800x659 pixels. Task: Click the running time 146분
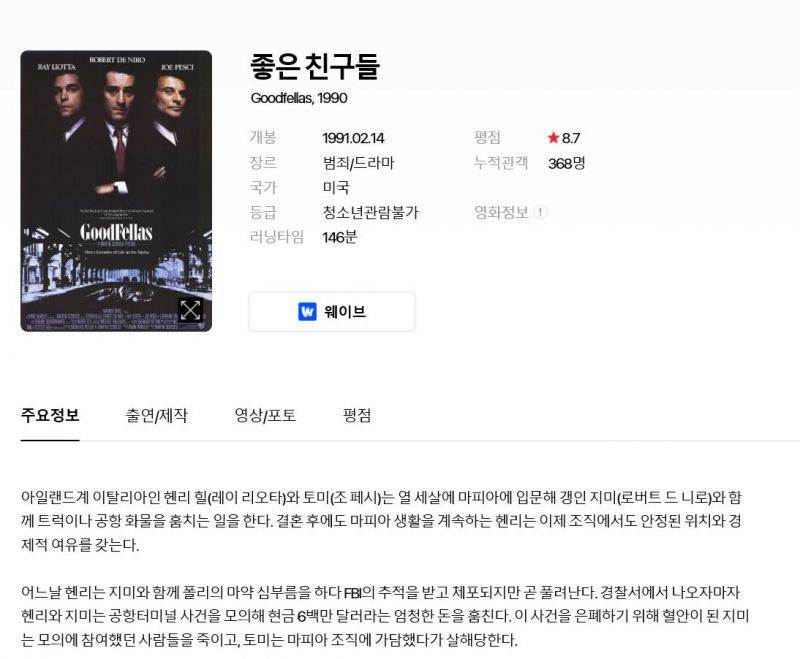coord(340,237)
